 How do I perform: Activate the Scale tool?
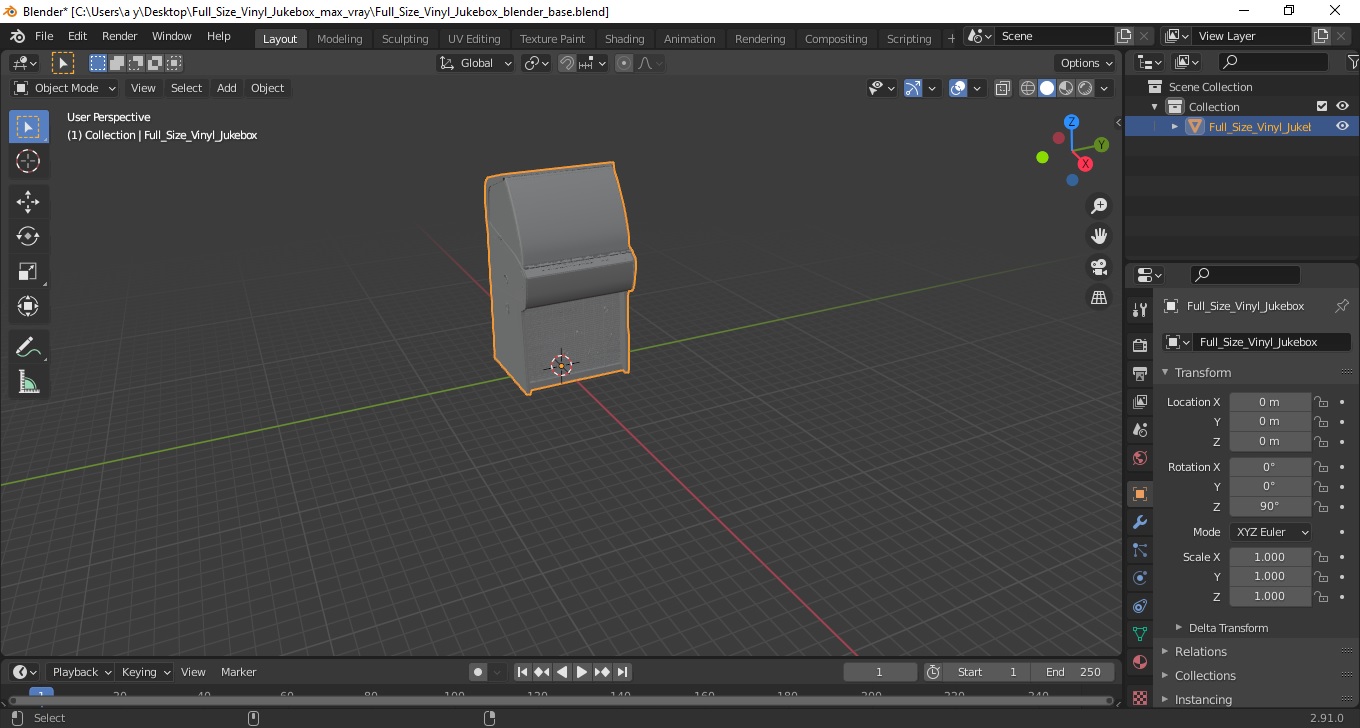pos(28,272)
